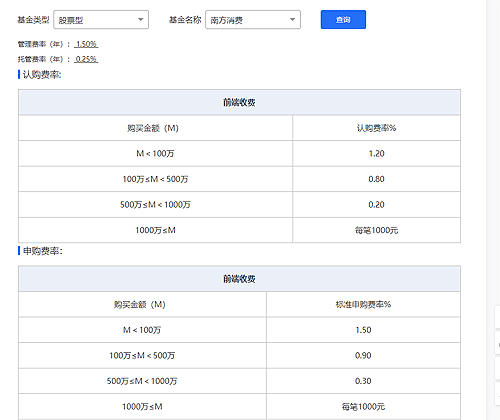Open the 基金名称 dropdown showing 南方消费
The height and width of the screenshot is (420, 500).
coord(253,20)
